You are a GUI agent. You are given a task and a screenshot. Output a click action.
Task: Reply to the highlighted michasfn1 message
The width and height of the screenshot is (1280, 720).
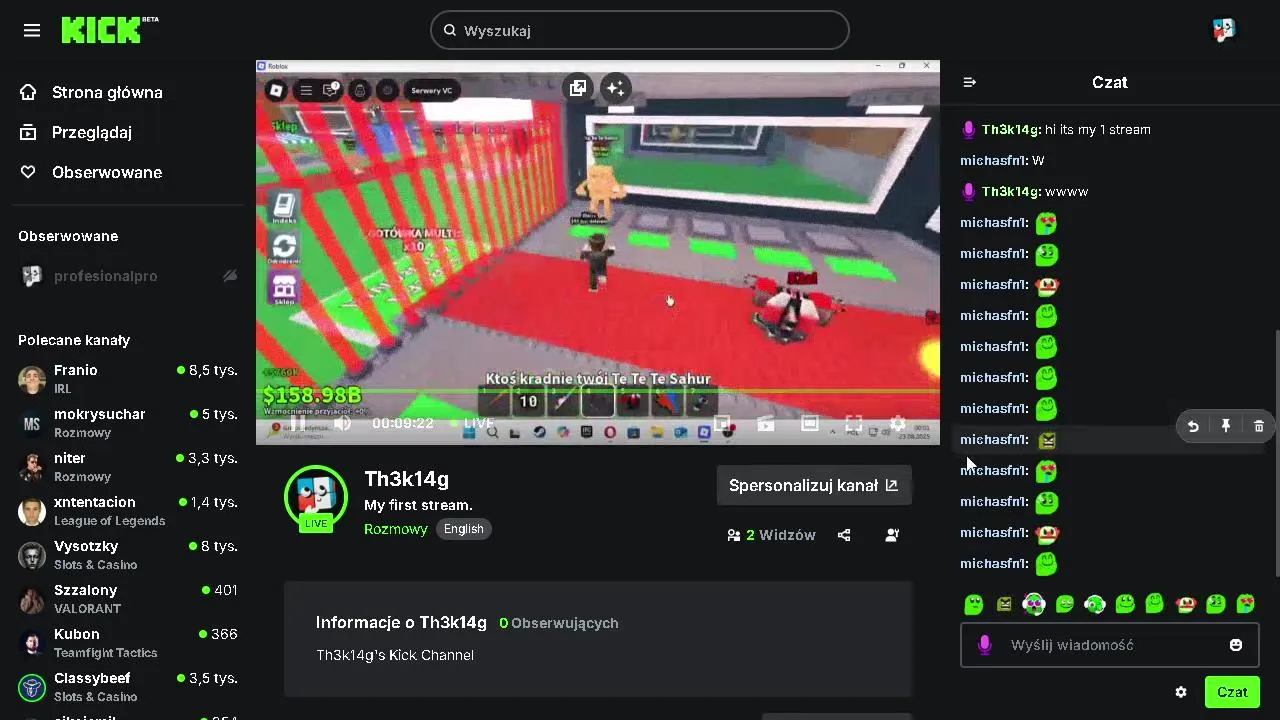pos(1193,426)
